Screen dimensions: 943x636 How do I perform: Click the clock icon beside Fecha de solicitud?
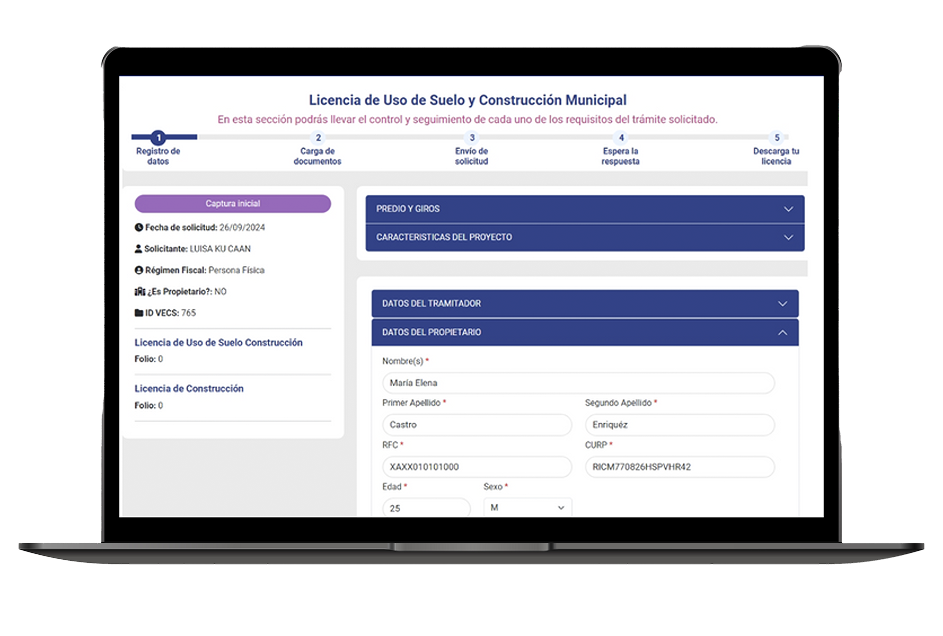139,228
